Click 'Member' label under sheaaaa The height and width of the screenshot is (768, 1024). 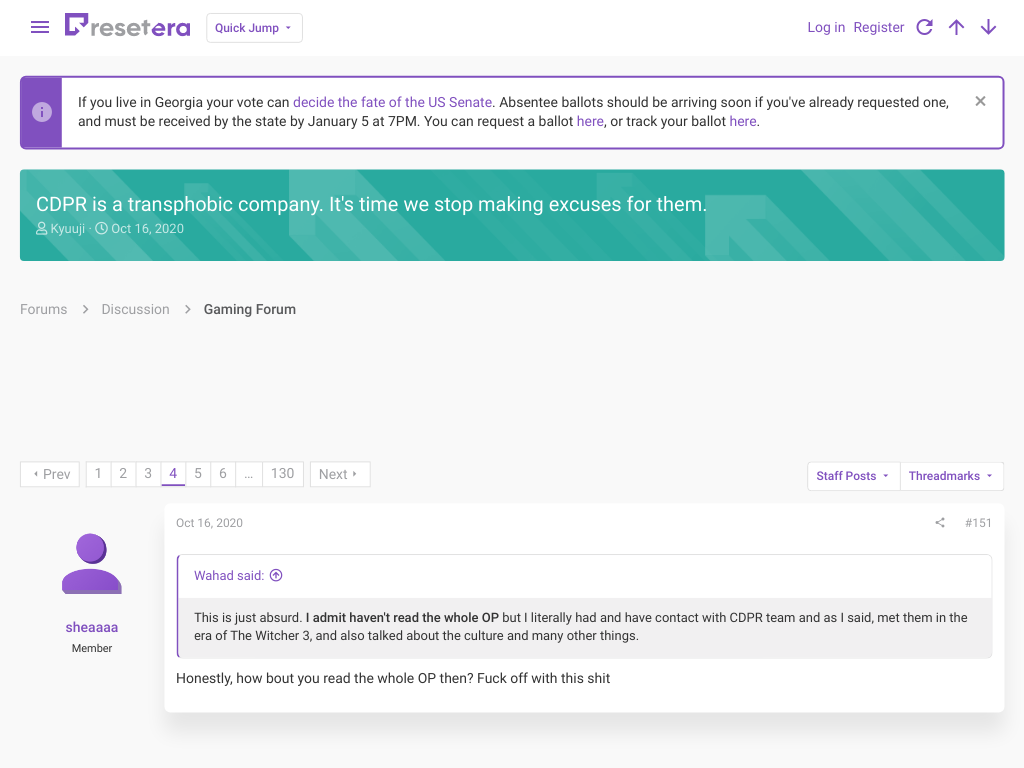click(x=91, y=648)
